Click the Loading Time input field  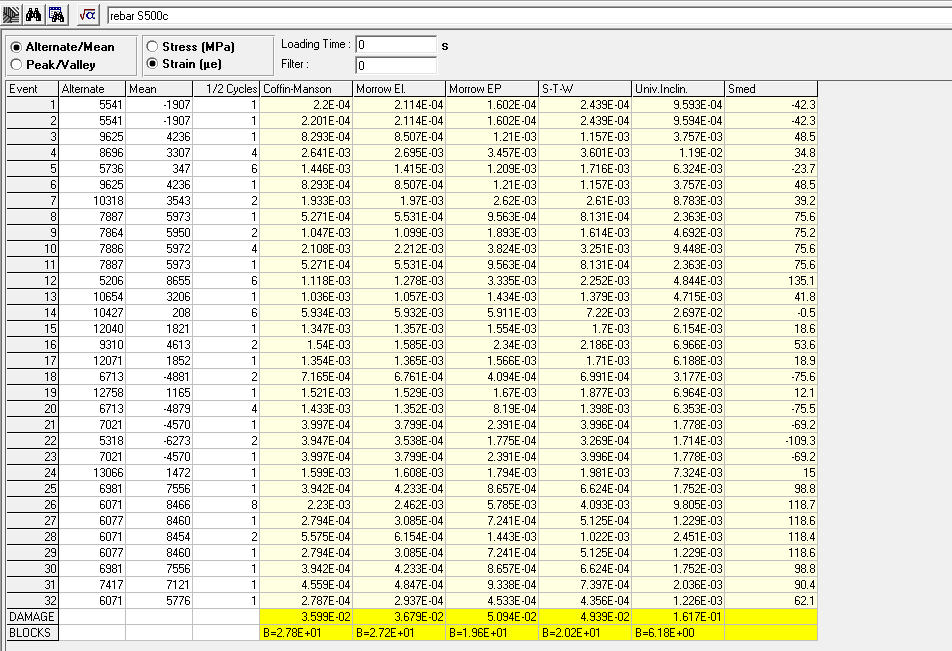tap(396, 45)
